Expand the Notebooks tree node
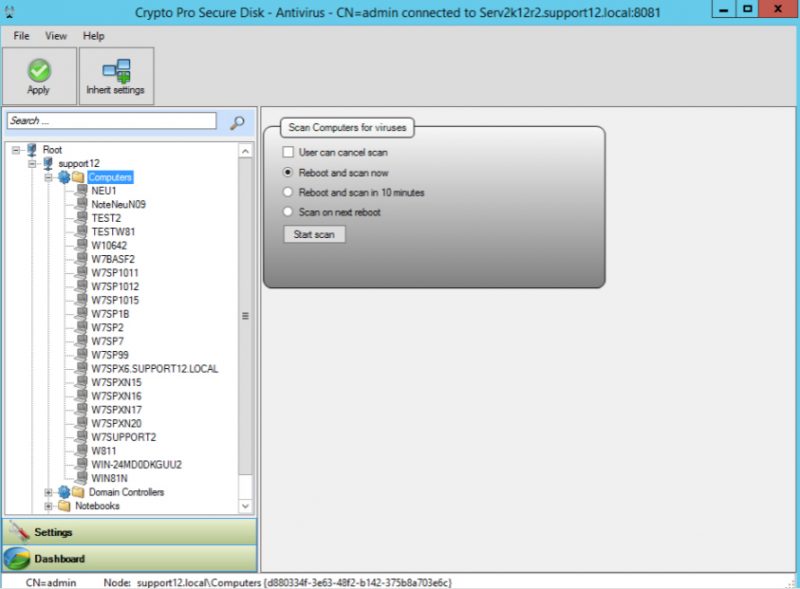This screenshot has width=800, height=589. click(x=48, y=505)
